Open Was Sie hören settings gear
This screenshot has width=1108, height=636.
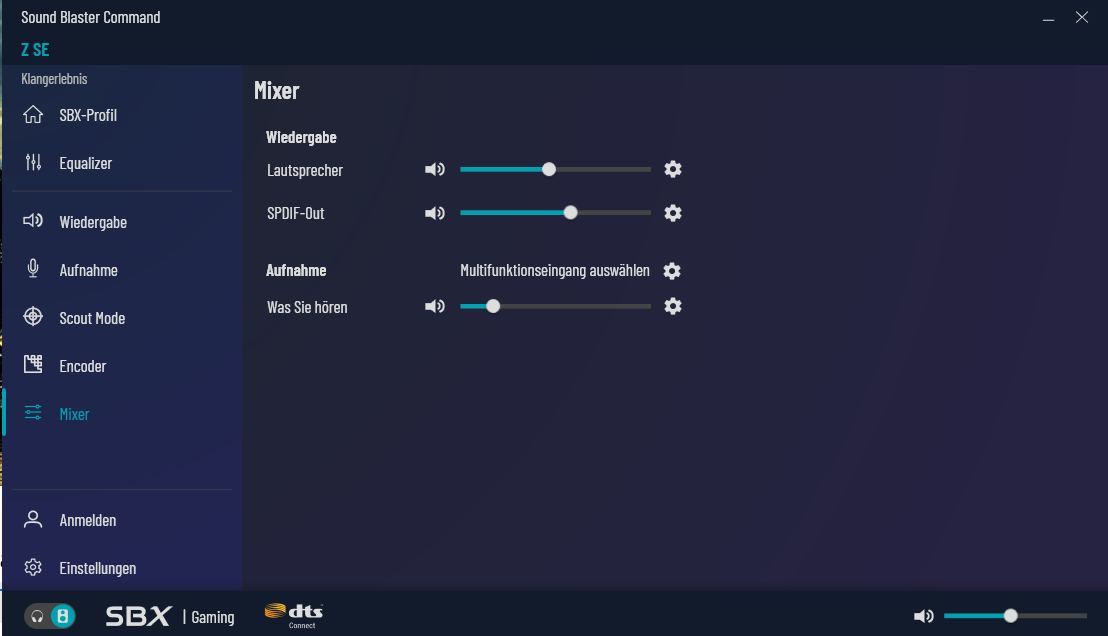[673, 306]
